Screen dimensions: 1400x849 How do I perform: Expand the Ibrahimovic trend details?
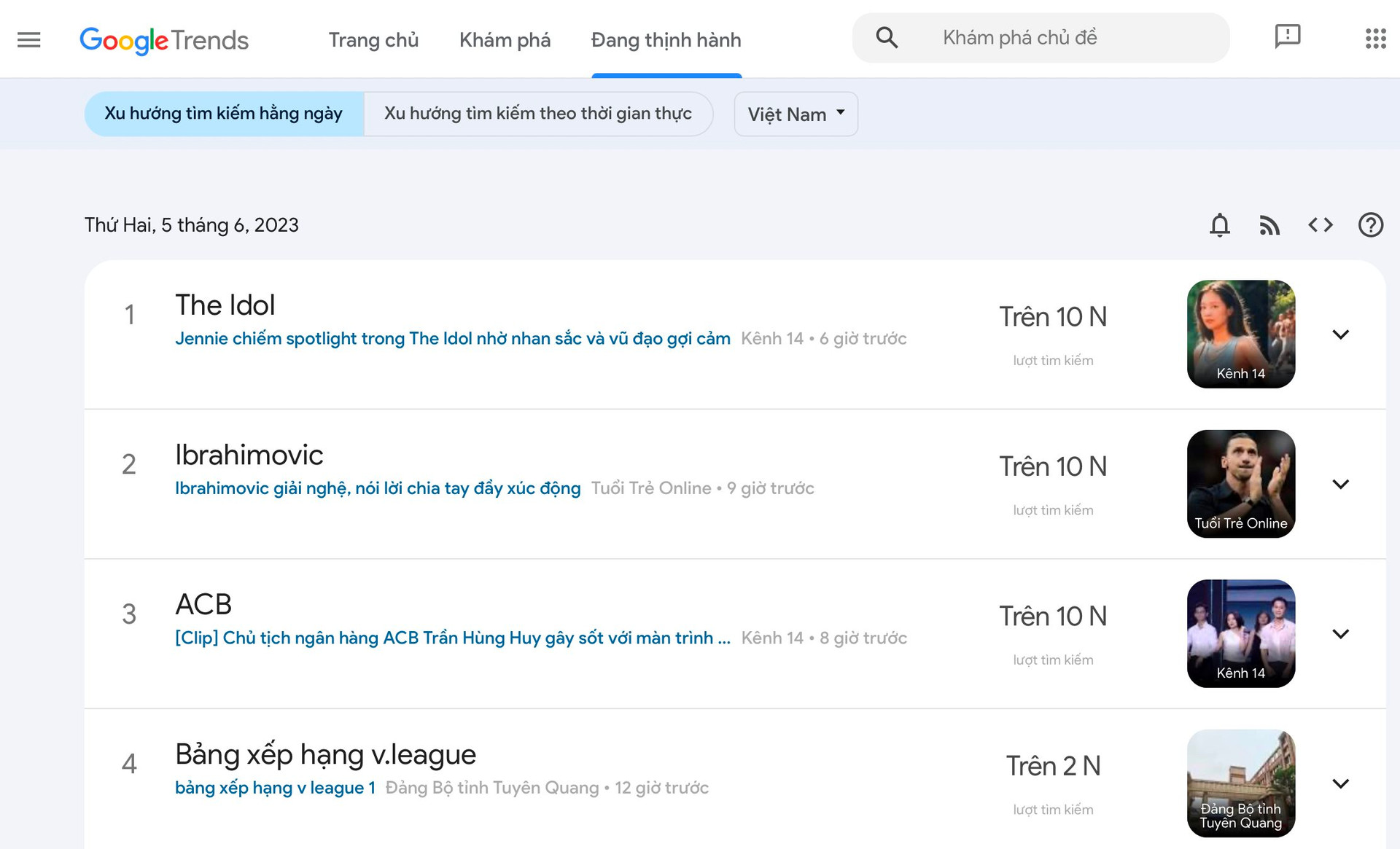click(1340, 484)
